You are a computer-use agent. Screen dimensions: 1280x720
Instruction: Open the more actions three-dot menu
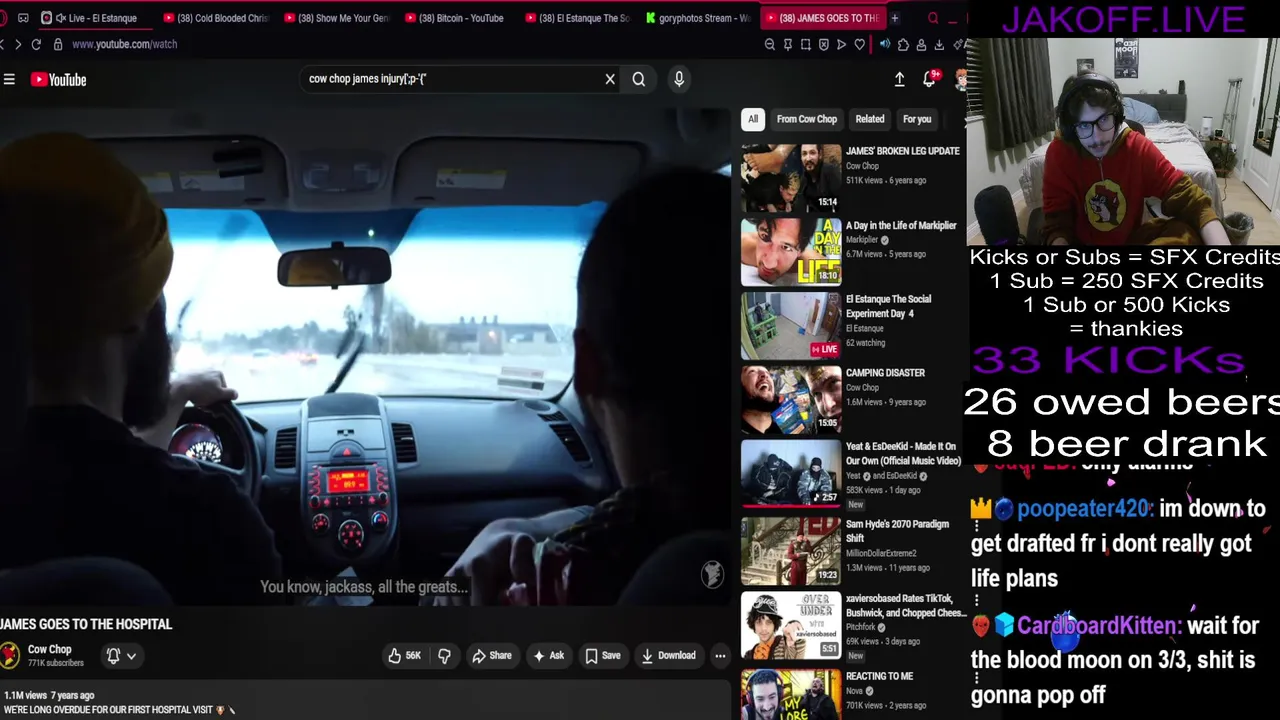[720, 656]
